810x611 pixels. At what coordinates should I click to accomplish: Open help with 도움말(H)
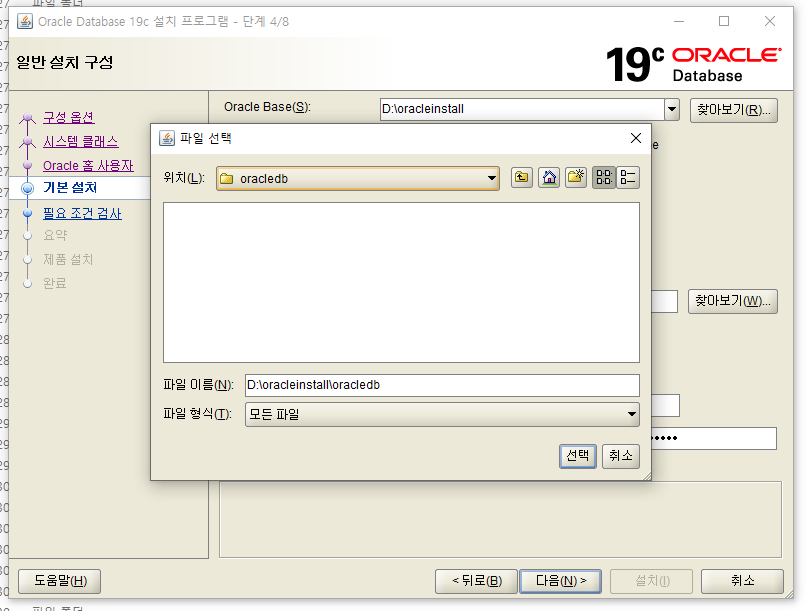[59, 581]
